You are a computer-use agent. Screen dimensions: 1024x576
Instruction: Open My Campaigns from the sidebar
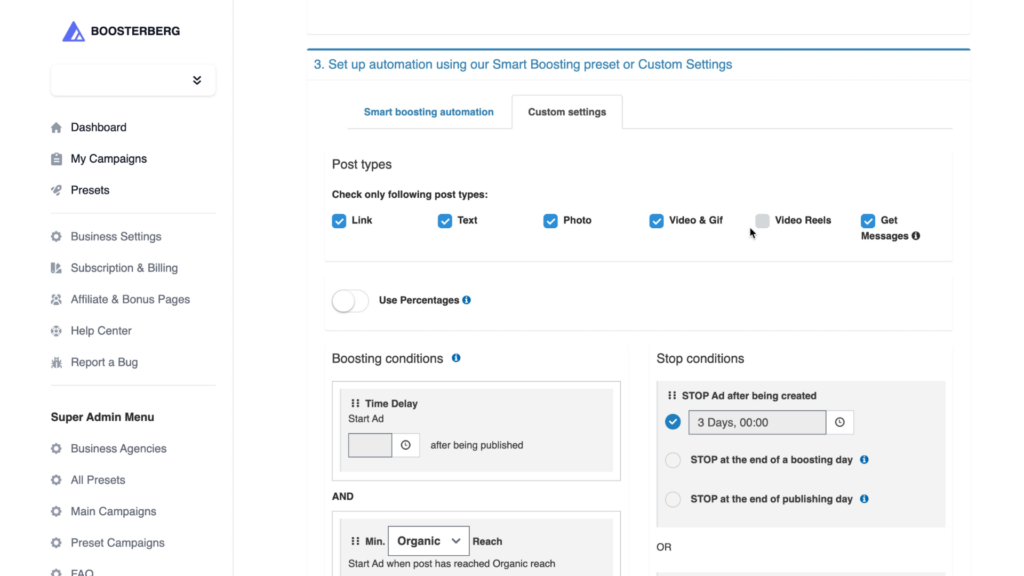[x=108, y=159]
